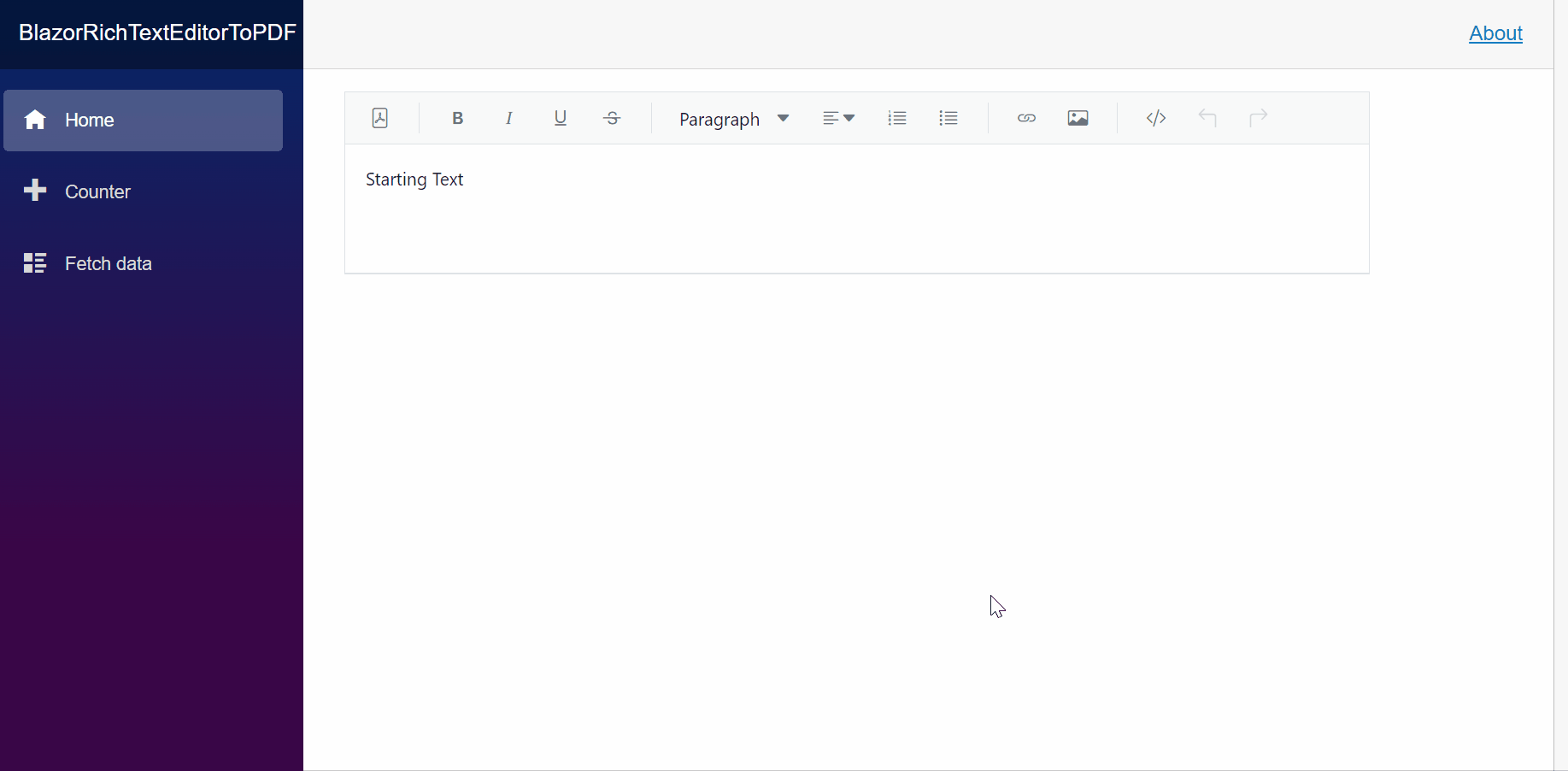
Task: Insert an image
Action: pos(1078,118)
